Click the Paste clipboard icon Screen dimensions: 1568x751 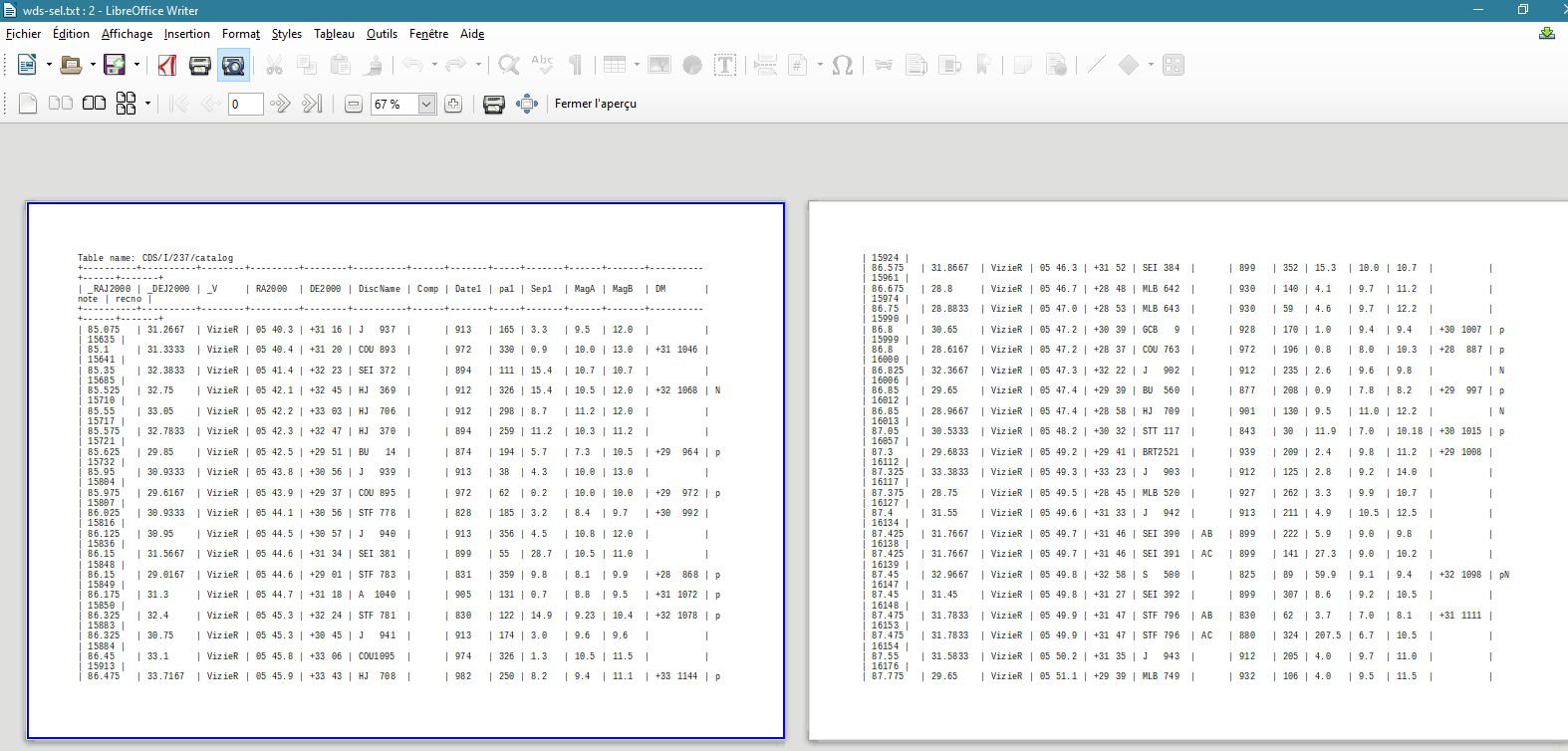(340, 66)
